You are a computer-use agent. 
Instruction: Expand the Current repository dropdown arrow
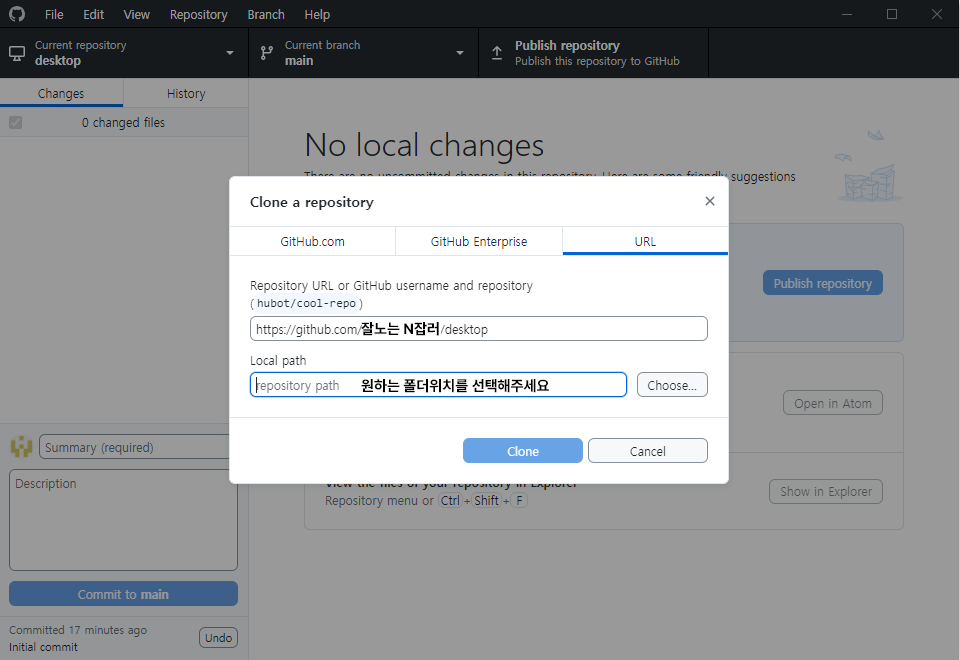(230, 53)
